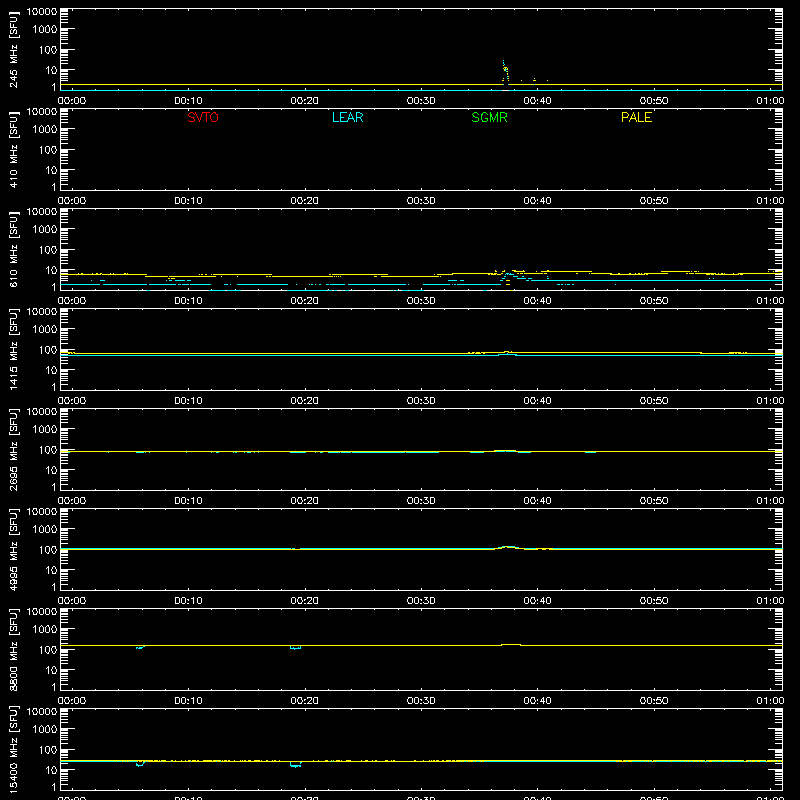The height and width of the screenshot is (800, 800).
Task: Click the 00:40 time label under 1415 MHz plot
Action: pyautogui.click(x=537, y=401)
